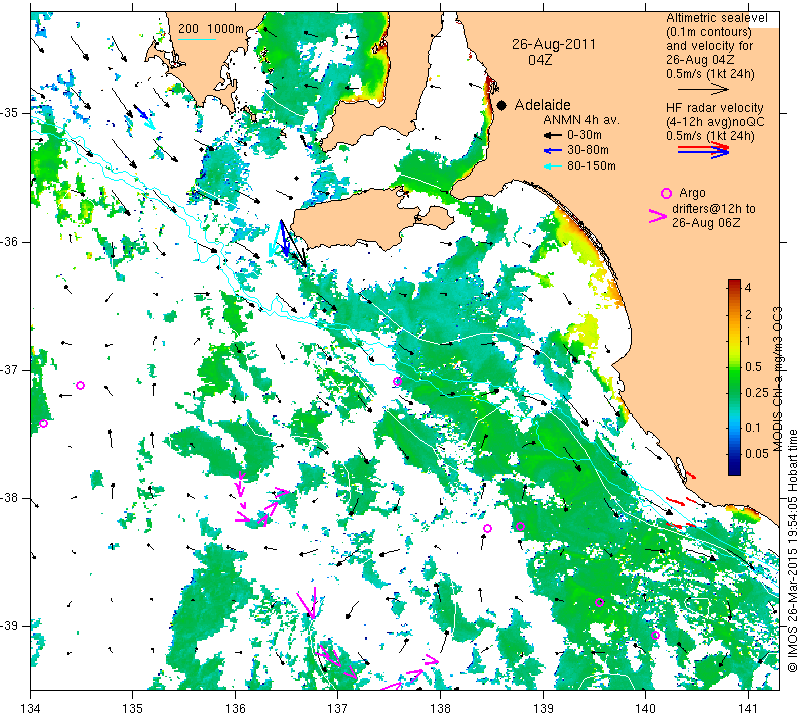This screenshot has height=720, width=800.
Task: Select the 0-30m depth label
Action: coord(585,135)
